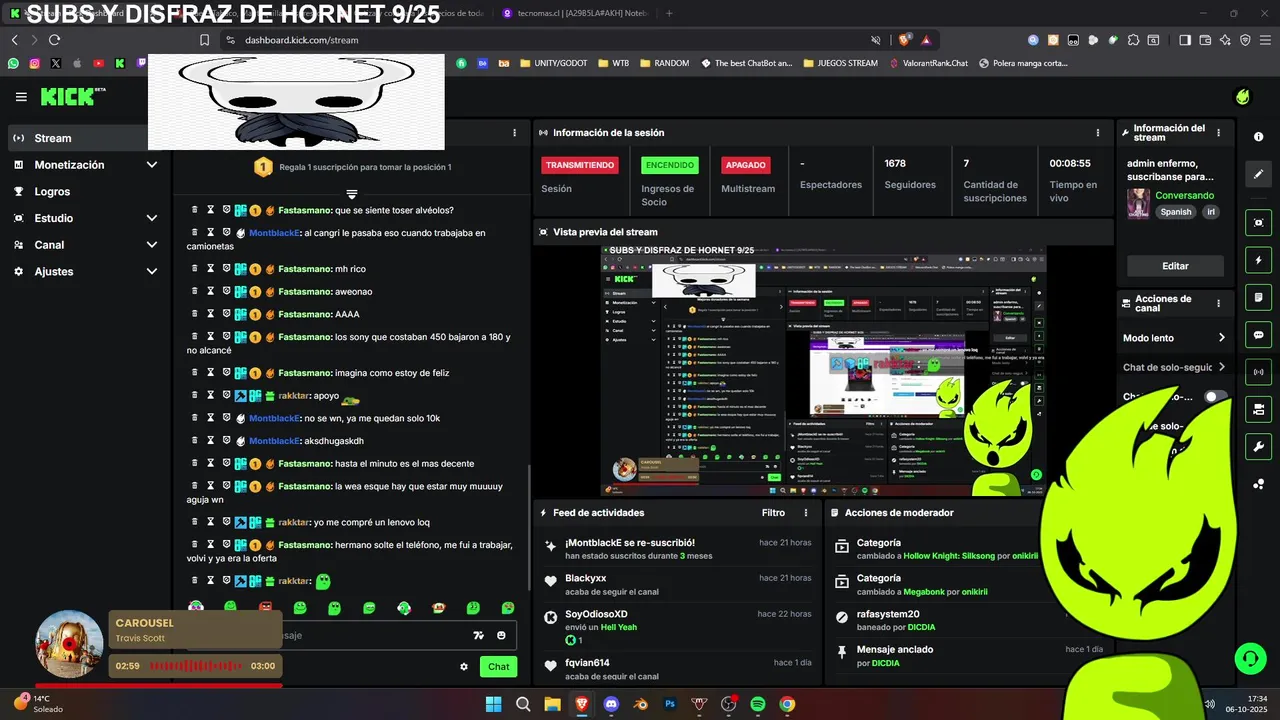Click the document notes icon in the right sidebar
1280x720 pixels.
coord(1258,297)
